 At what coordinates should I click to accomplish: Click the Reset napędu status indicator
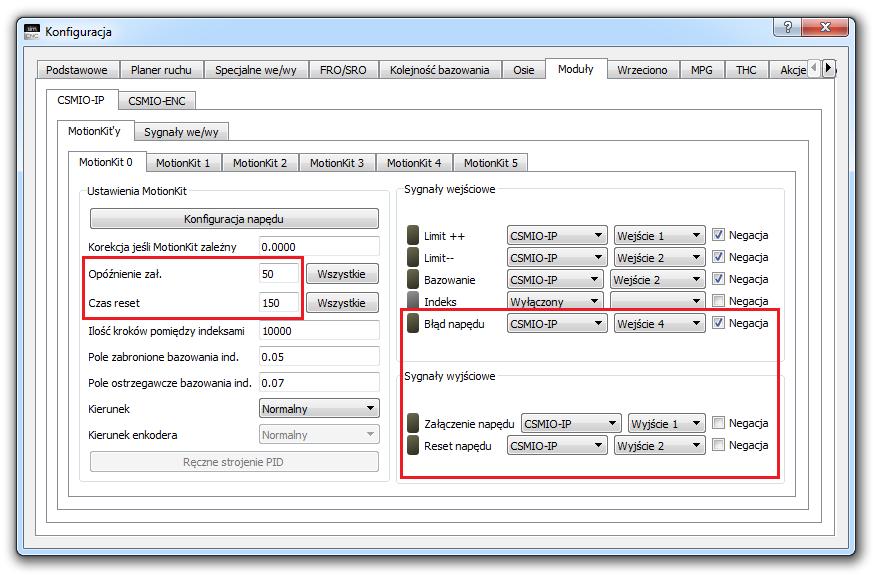413,445
